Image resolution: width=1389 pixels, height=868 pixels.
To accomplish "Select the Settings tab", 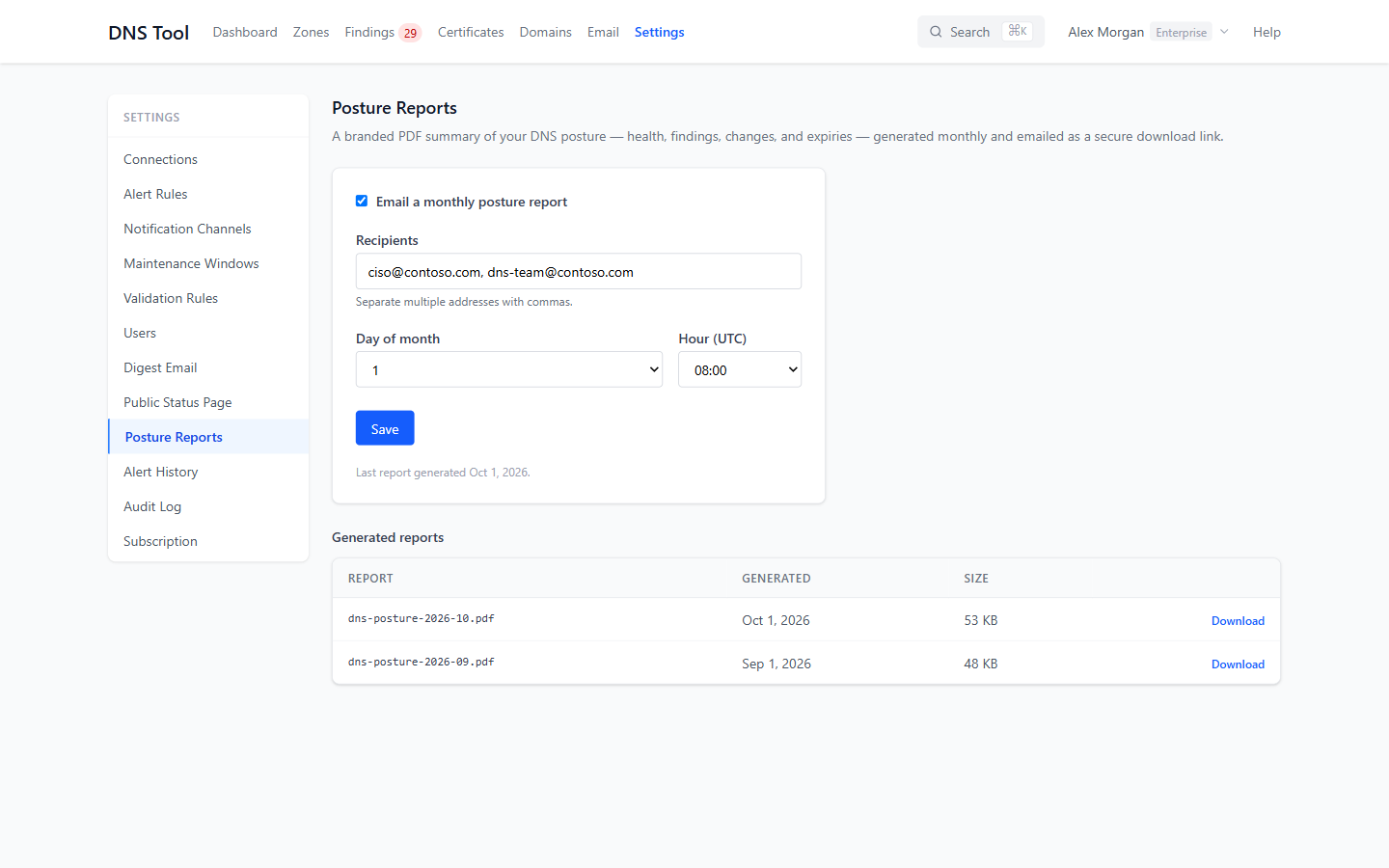I will [x=660, y=32].
